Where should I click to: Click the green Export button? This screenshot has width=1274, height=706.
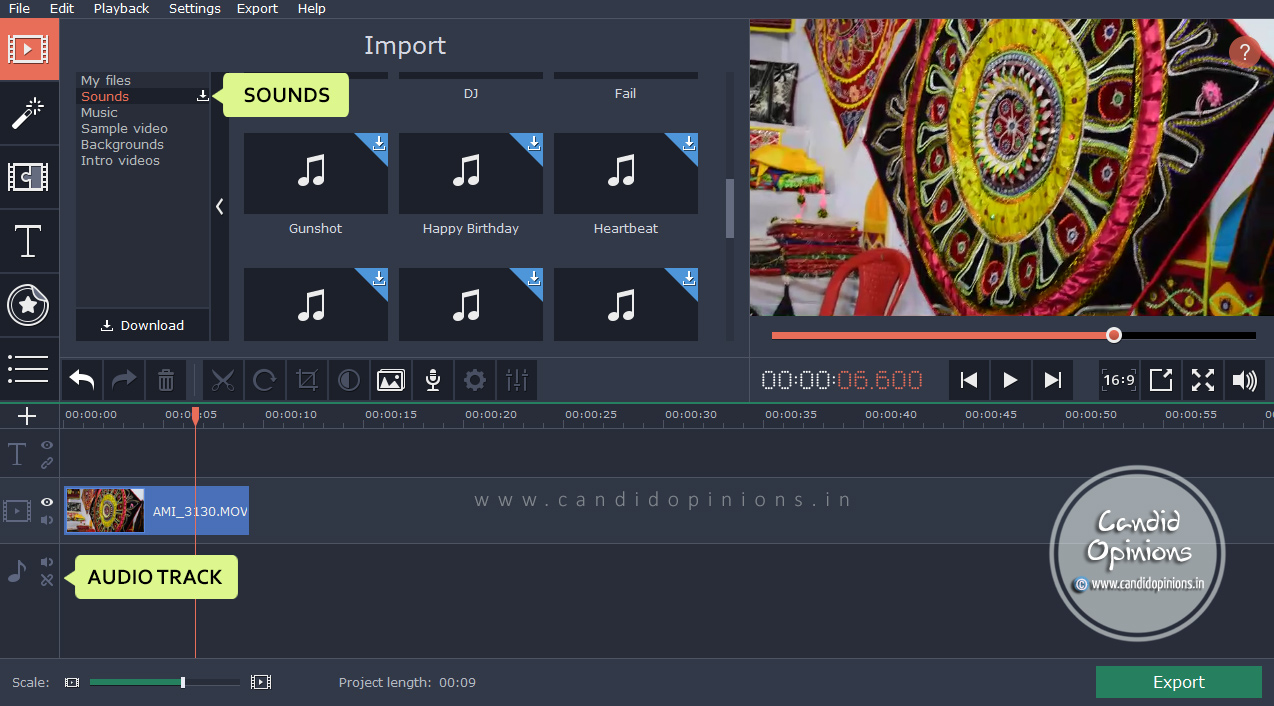[x=1179, y=682]
